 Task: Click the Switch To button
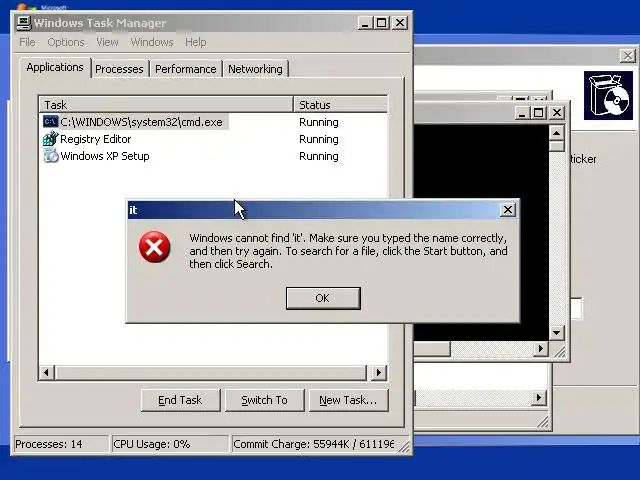264,400
